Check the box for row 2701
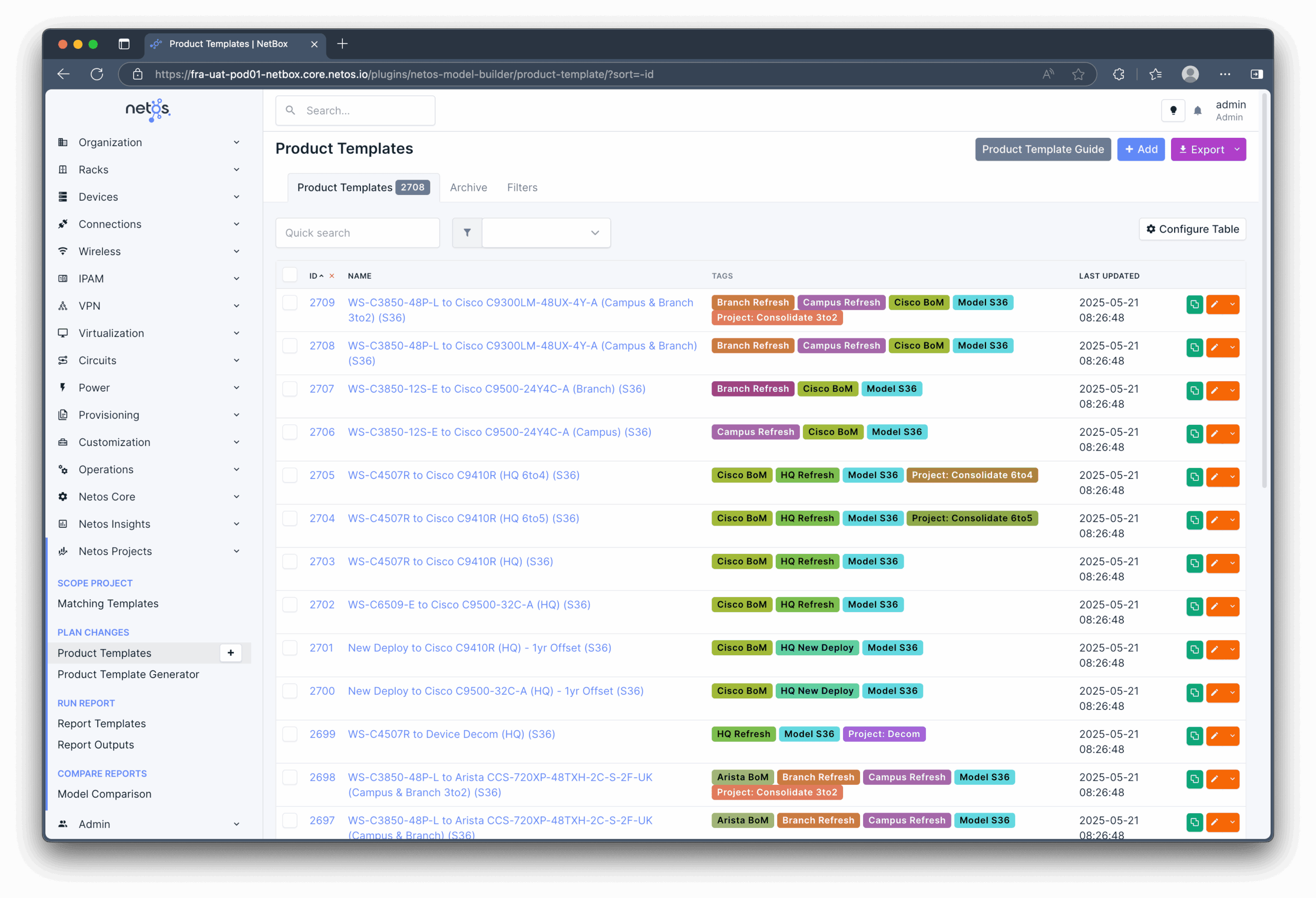Image resolution: width=1316 pixels, height=898 pixels. coord(290,648)
